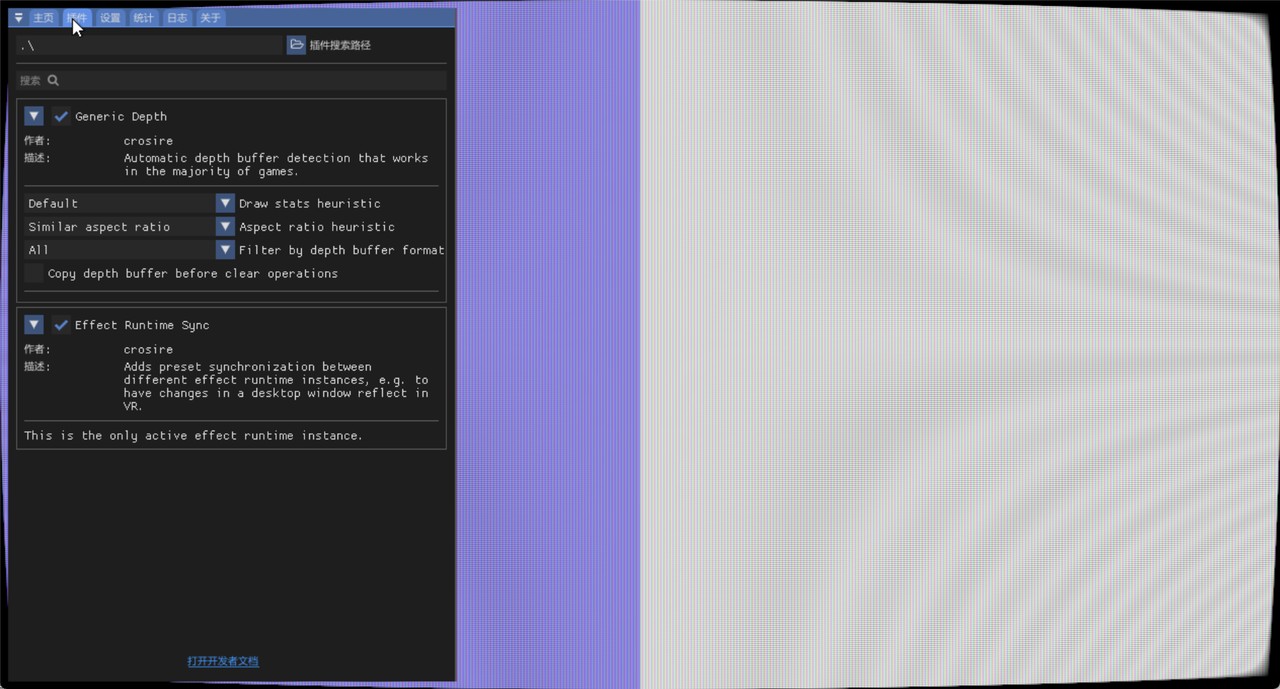The width and height of the screenshot is (1280, 689).
Task: Open the Draw stats heuristic dropdown
Action: (129, 203)
